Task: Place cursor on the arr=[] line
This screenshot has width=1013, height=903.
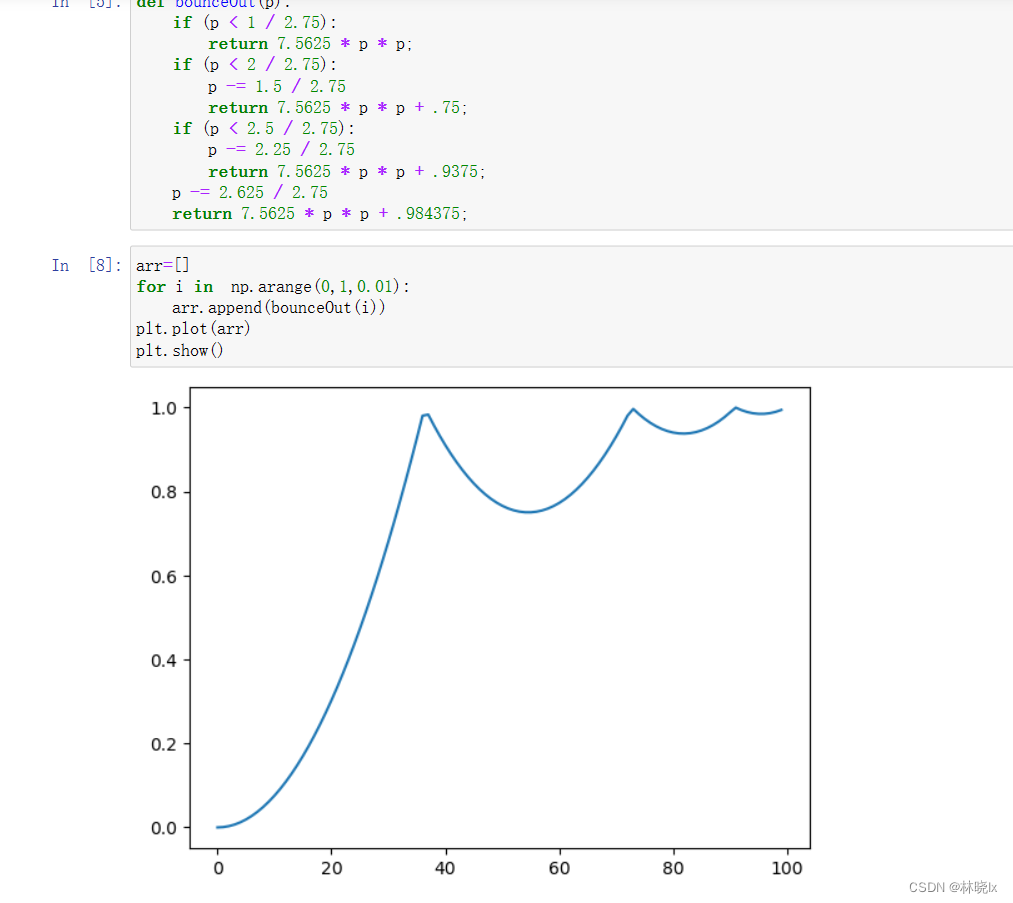Action: click(x=162, y=265)
